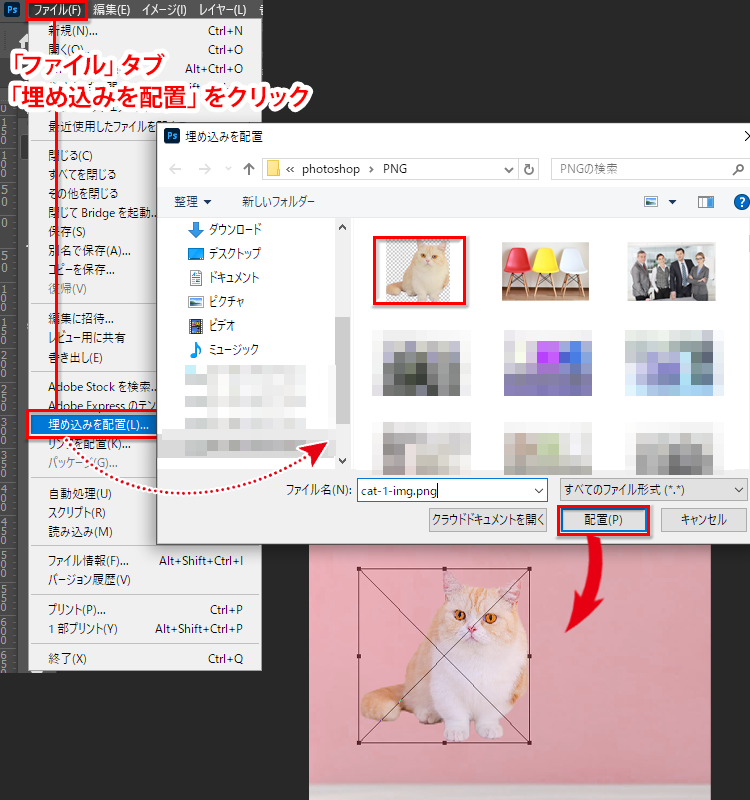This screenshot has height=800, width=750.
Task: Open デスクトップ in sidebar
Action: click(x=224, y=254)
